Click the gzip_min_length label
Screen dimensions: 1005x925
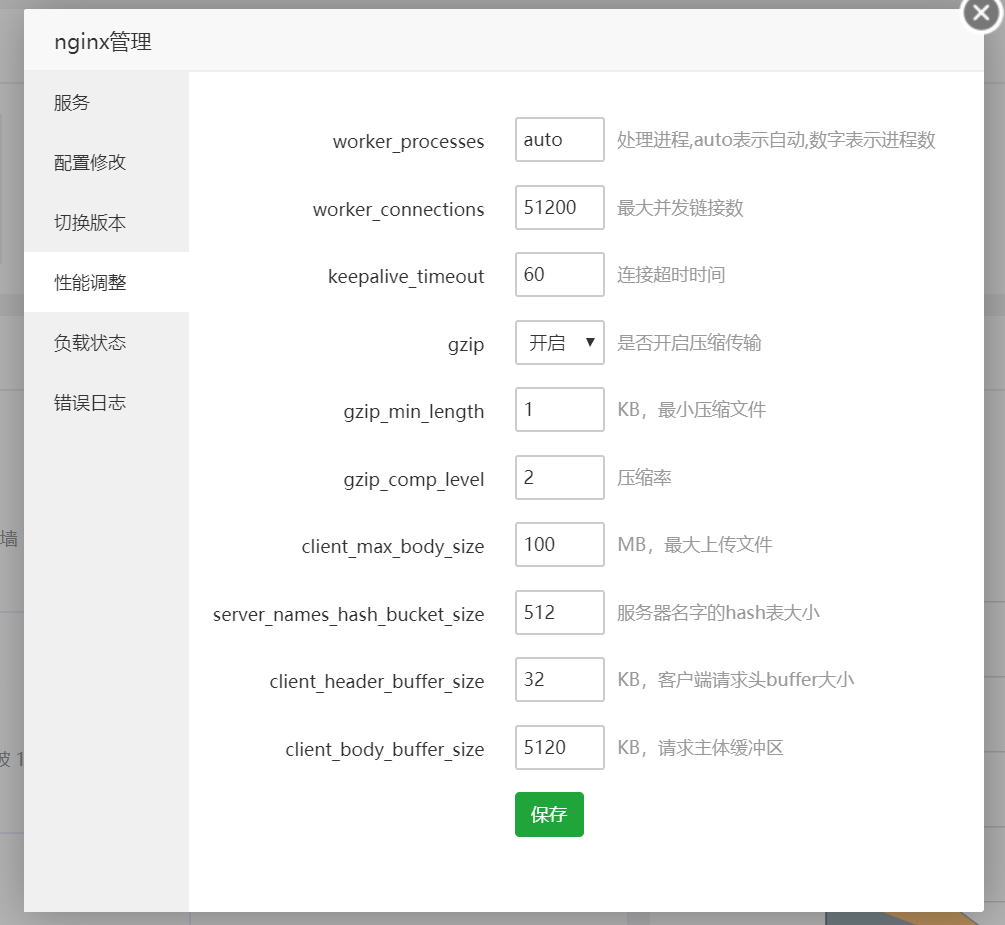[413, 412]
